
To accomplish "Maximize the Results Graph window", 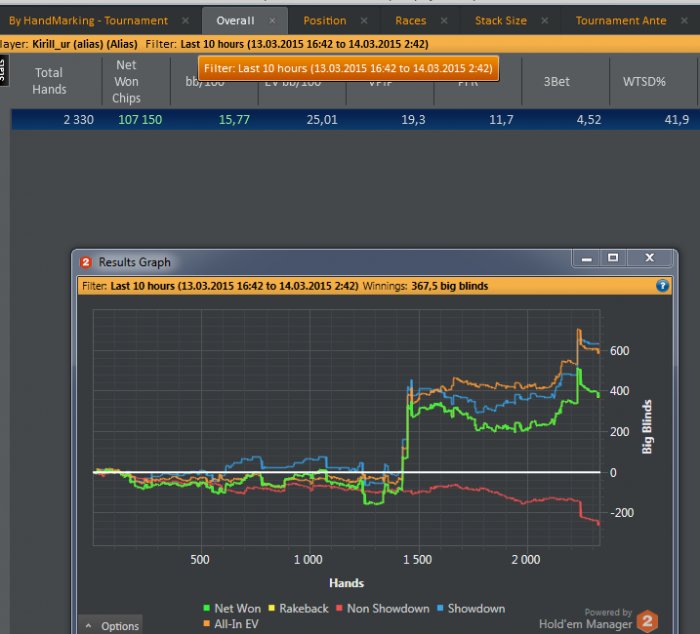I will [613, 258].
